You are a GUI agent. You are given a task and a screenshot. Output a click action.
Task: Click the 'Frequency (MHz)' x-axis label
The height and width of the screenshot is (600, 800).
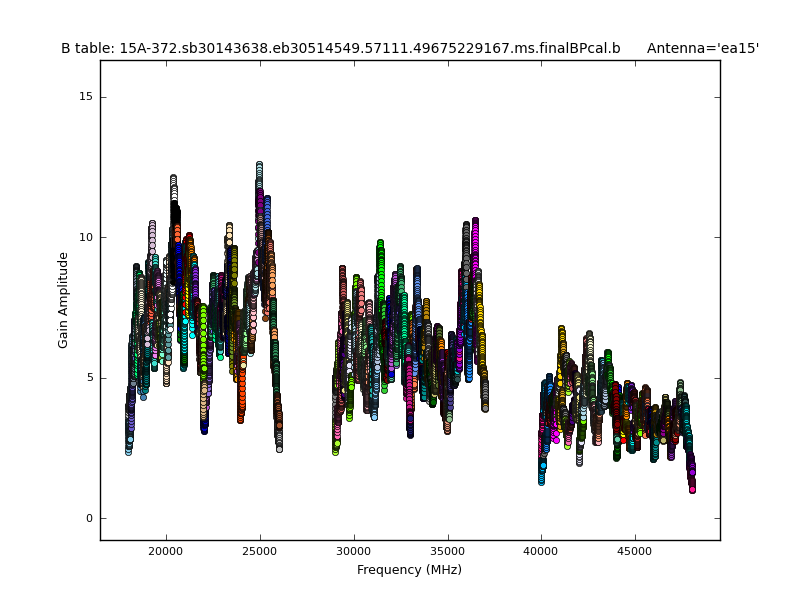pos(409,570)
